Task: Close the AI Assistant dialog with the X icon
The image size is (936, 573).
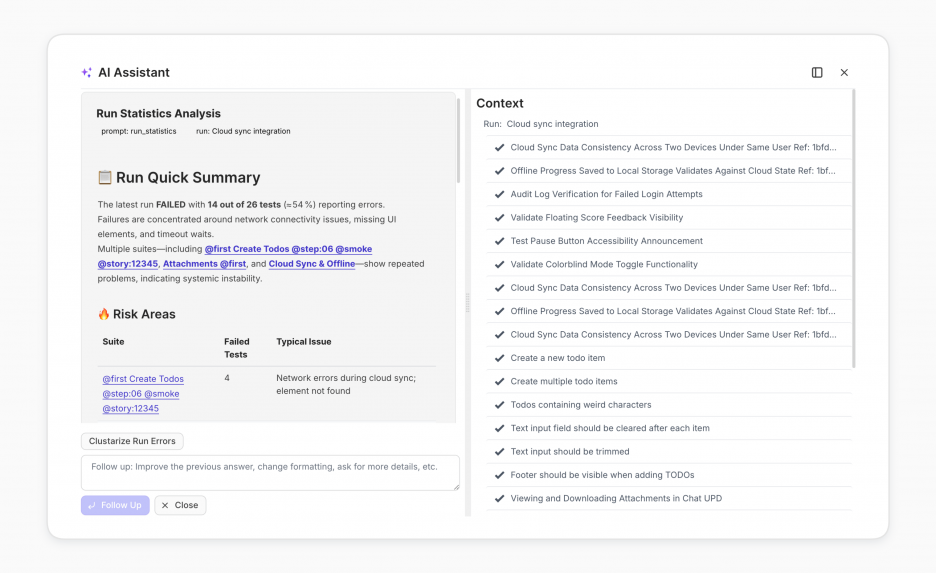Action: [x=844, y=72]
